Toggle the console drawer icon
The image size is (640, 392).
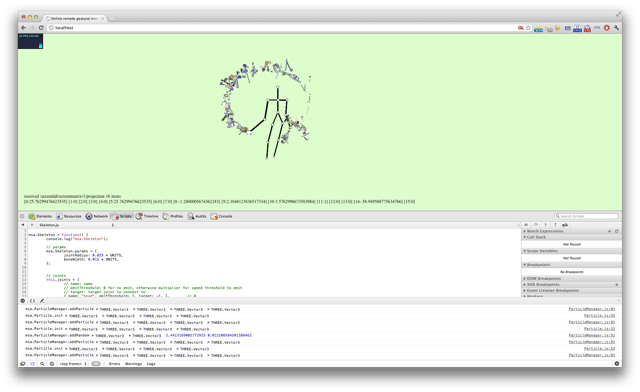[32, 363]
